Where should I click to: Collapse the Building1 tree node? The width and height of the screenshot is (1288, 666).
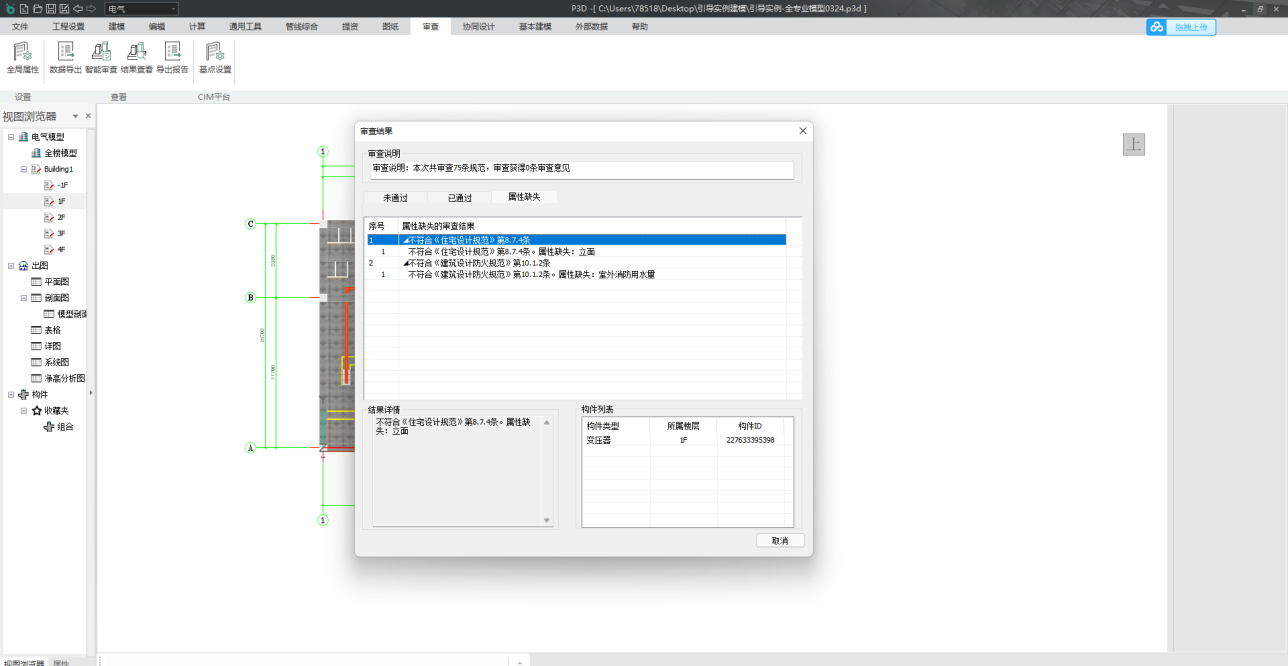(23, 169)
